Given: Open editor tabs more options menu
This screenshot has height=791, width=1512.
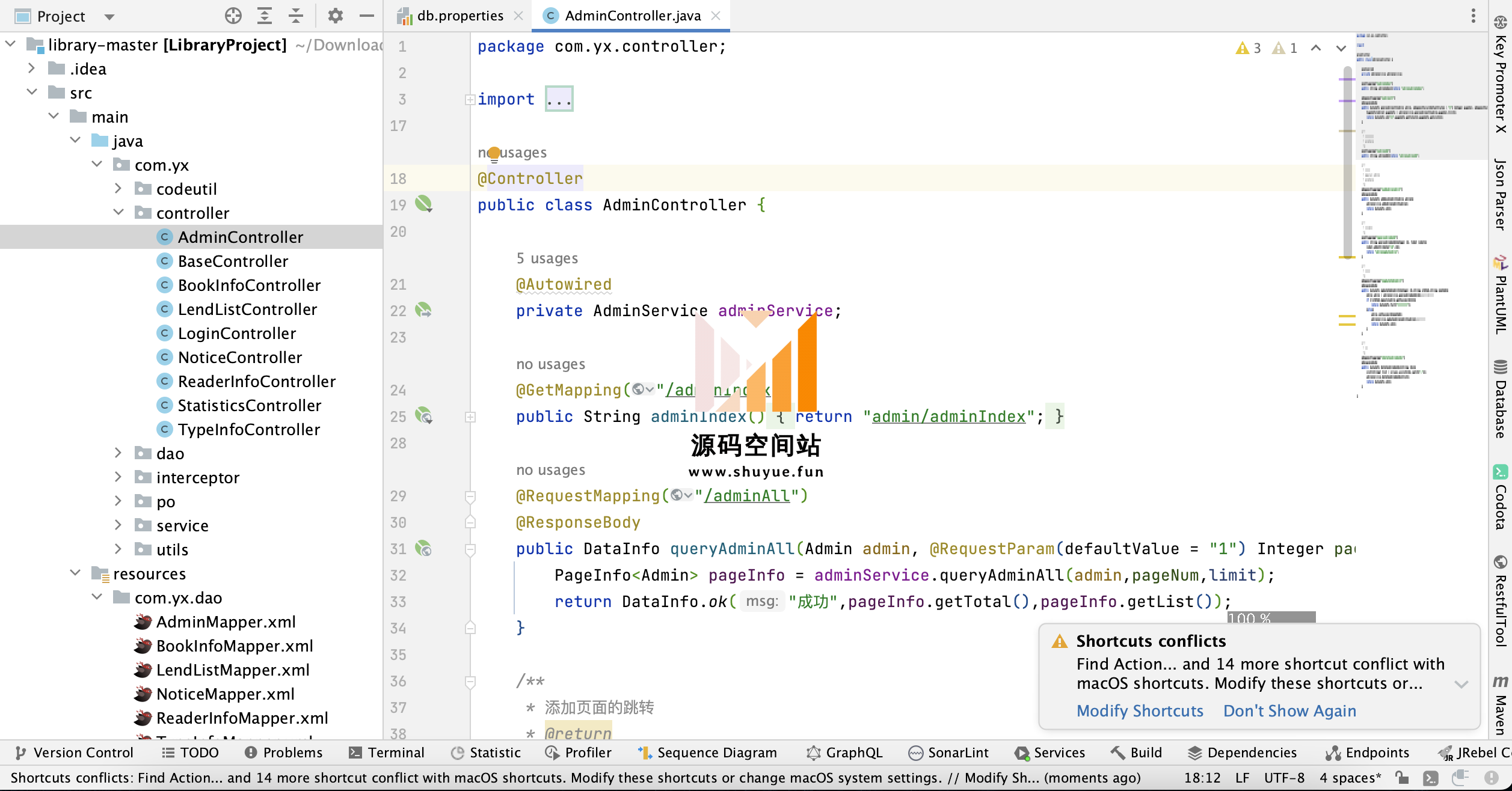Looking at the screenshot, I should (1474, 16).
